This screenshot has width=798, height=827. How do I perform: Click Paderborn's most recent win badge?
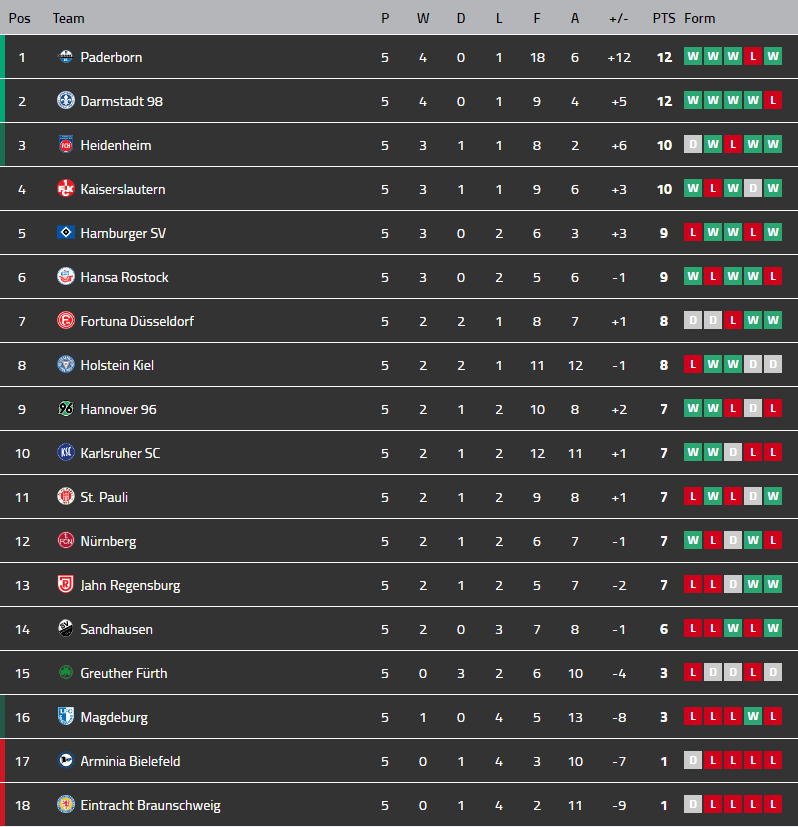[772, 57]
